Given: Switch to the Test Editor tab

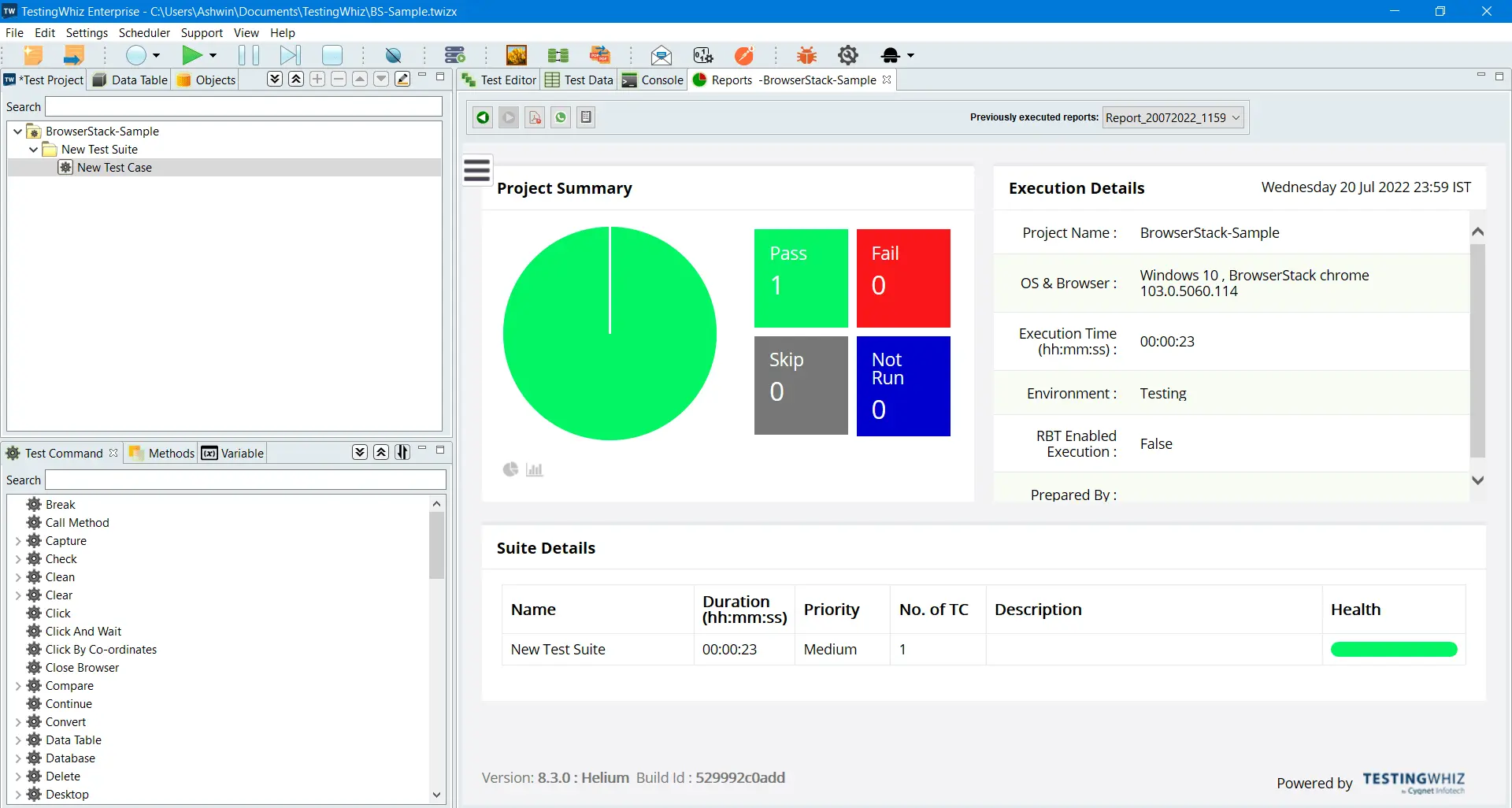Looking at the screenshot, I should (499, 80).
